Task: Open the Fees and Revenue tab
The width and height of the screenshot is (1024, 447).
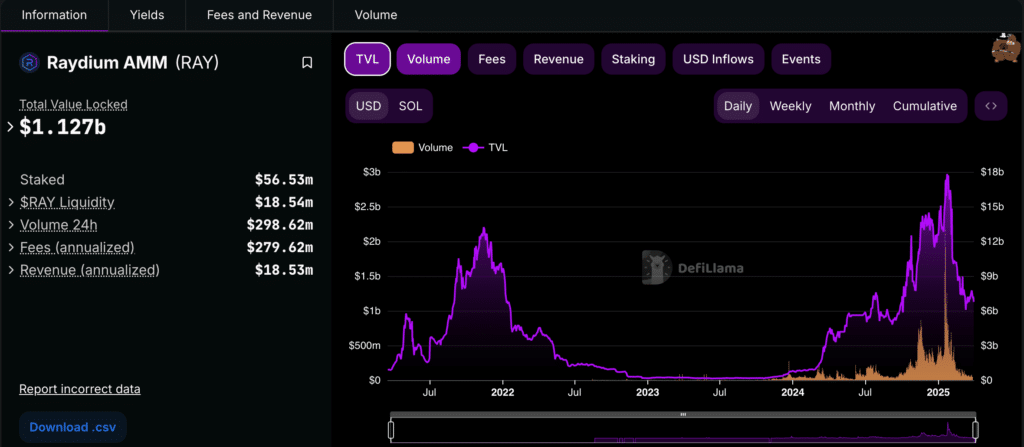Action: [259, 15]
